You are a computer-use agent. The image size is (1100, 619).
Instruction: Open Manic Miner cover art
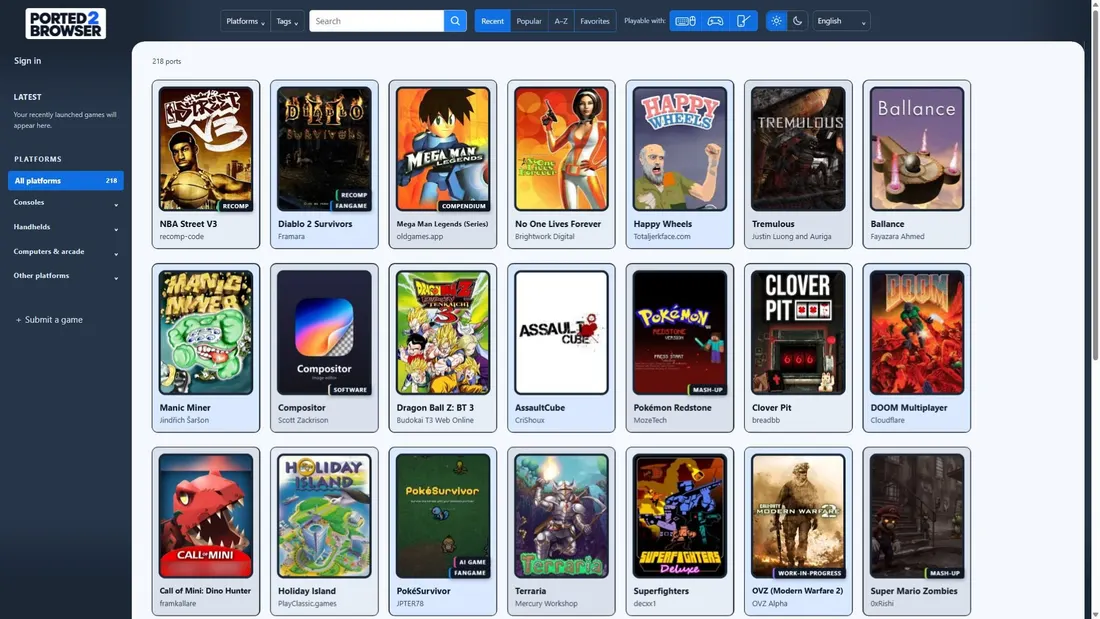(x=206, y=333)
